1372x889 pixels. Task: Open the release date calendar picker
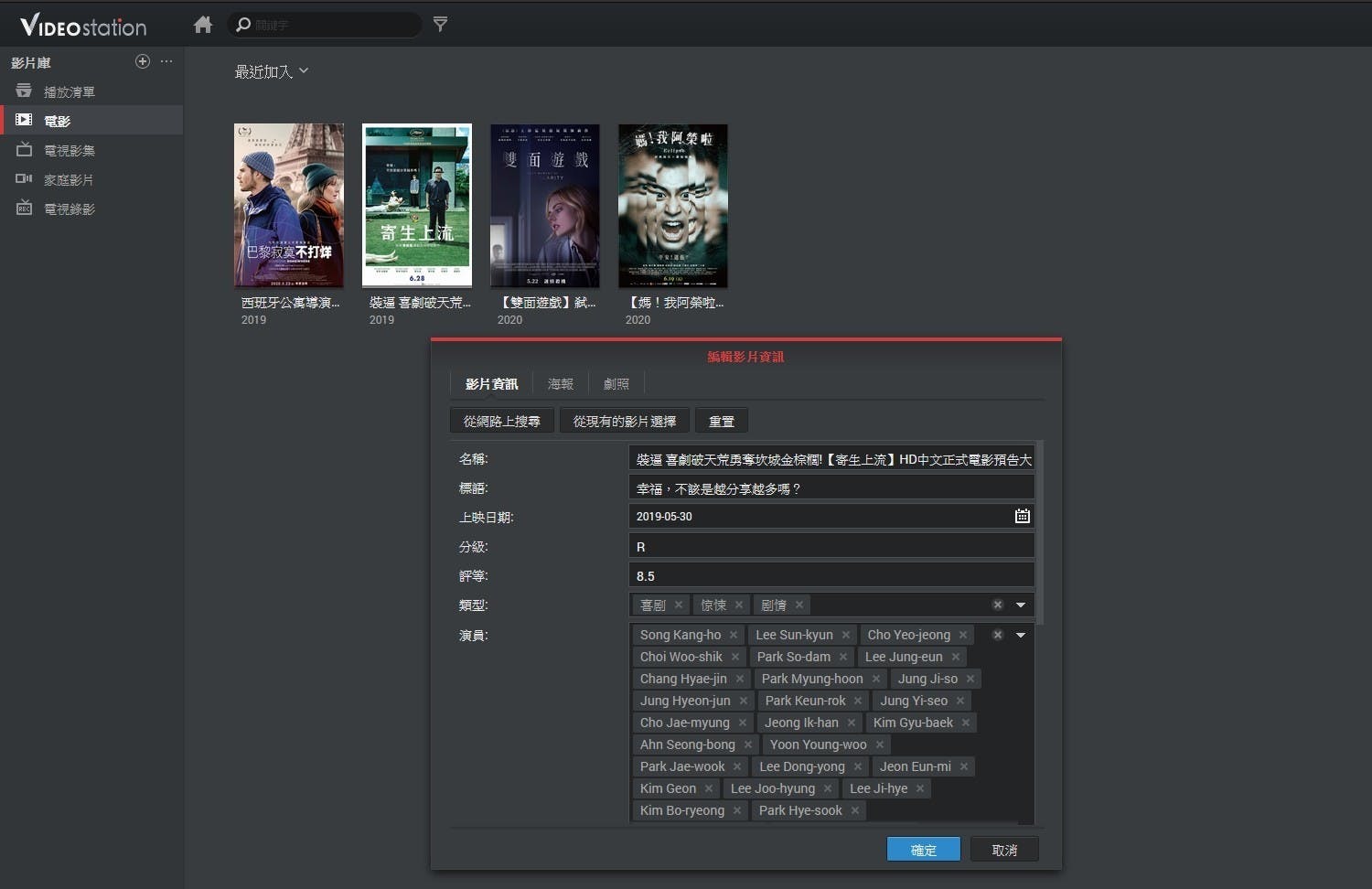click(x=1022, y=517)
